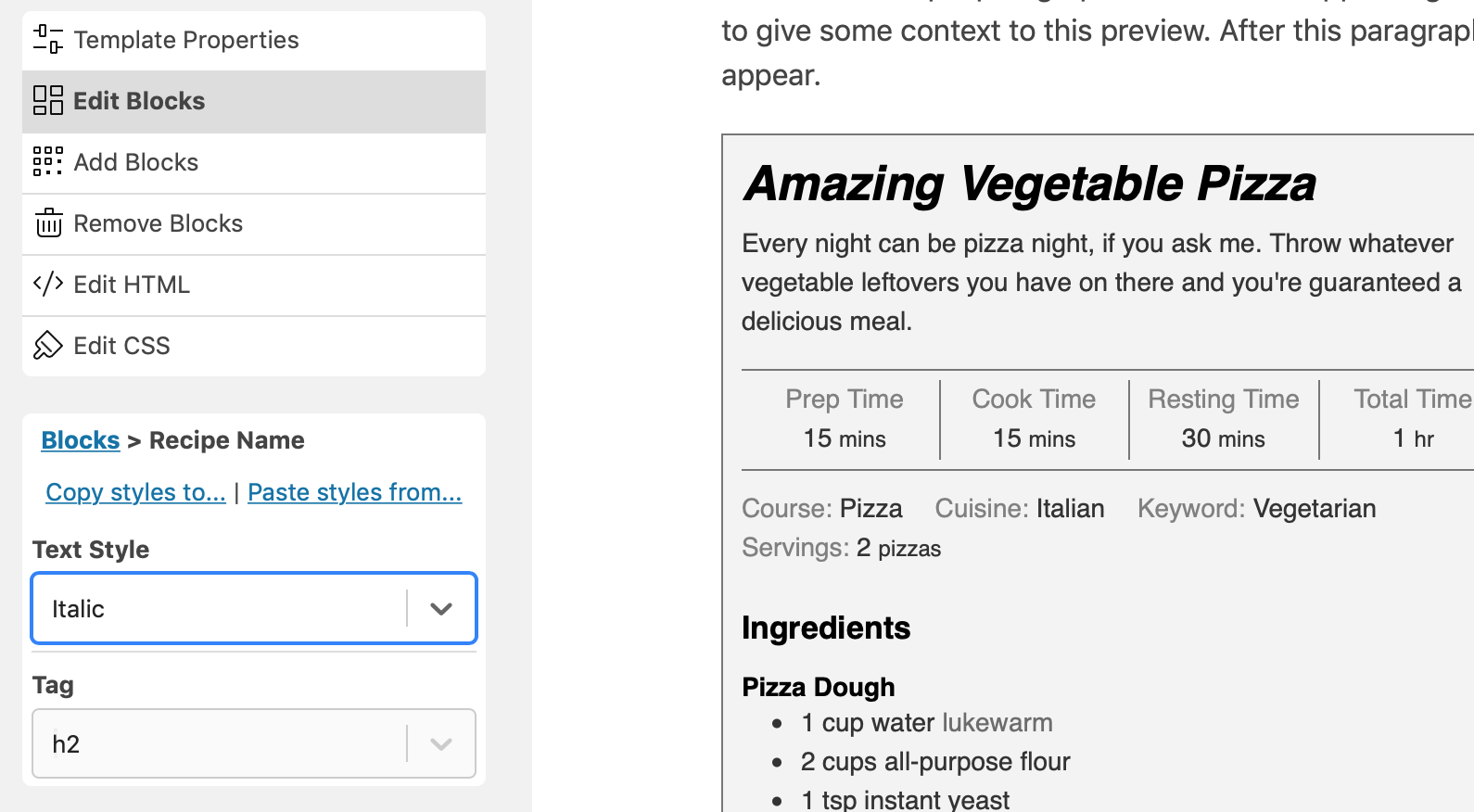Expand the Tag dropdown chevron

pos(441,744)
